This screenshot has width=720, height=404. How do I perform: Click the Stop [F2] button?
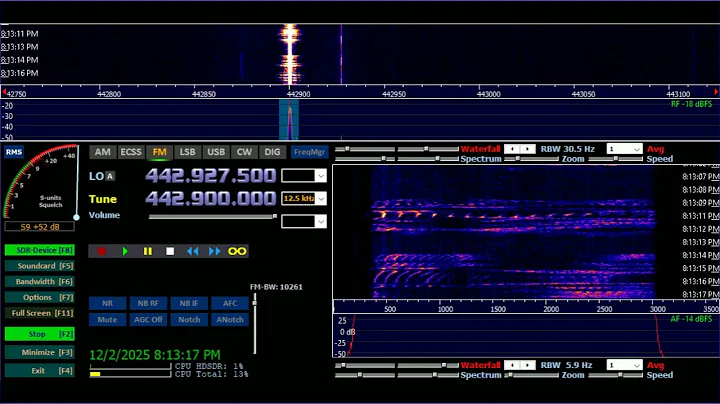point(39,334)
